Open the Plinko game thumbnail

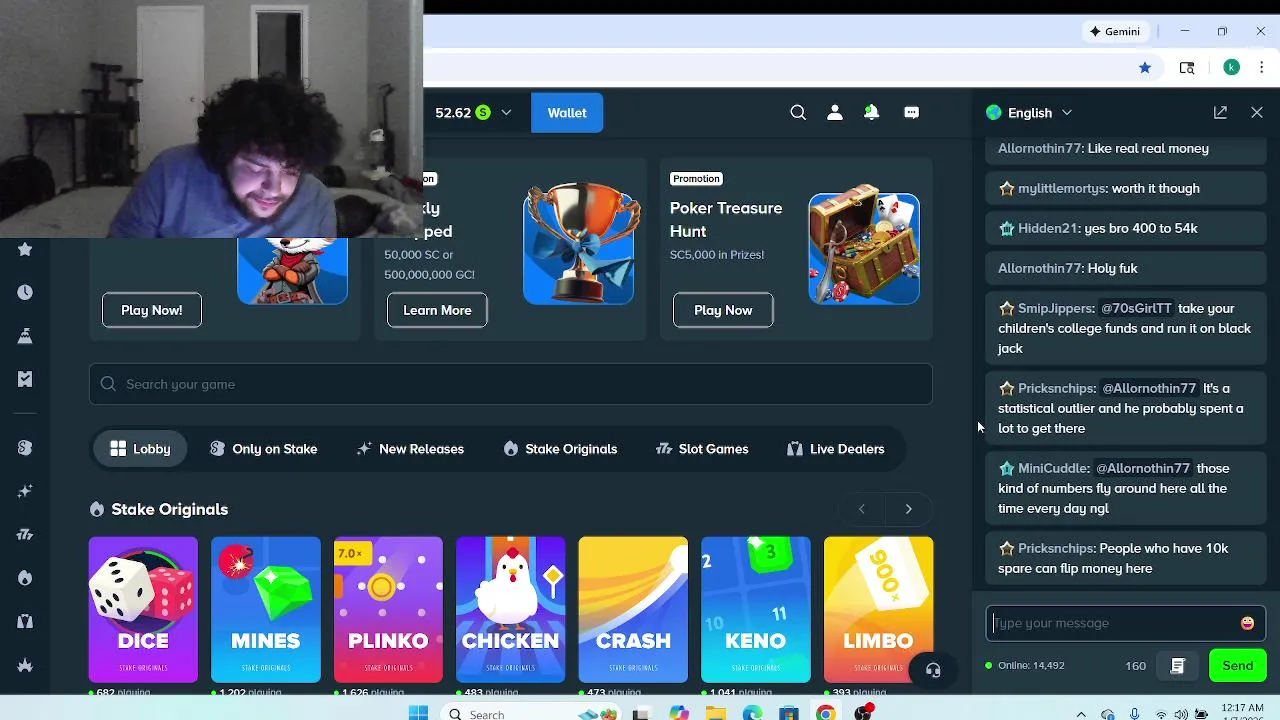(388, 610)
